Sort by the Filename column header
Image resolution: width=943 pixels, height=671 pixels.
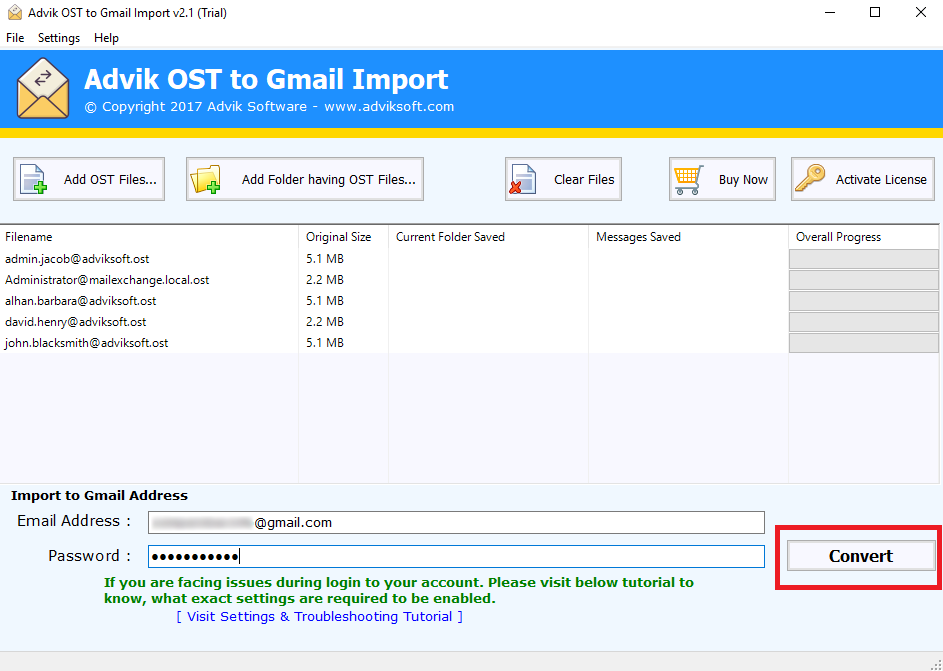click(x=149, y=237)
